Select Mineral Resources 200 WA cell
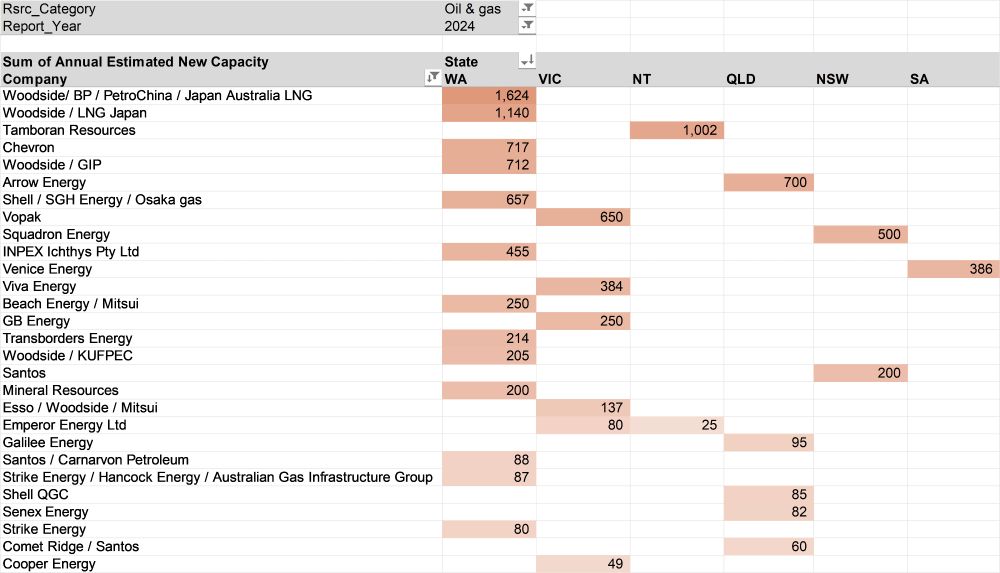Viewport: 1000px width, 573px height. (489, 391)
